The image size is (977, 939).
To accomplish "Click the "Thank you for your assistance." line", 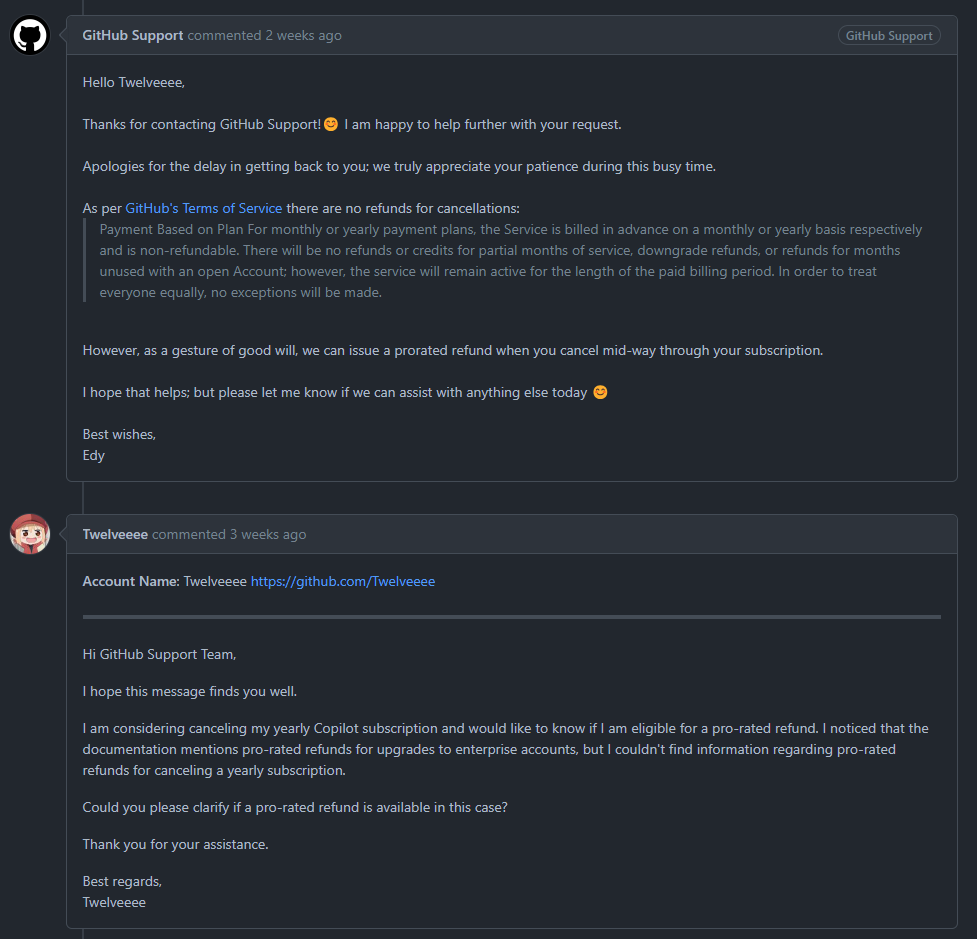I will (176, 844).
